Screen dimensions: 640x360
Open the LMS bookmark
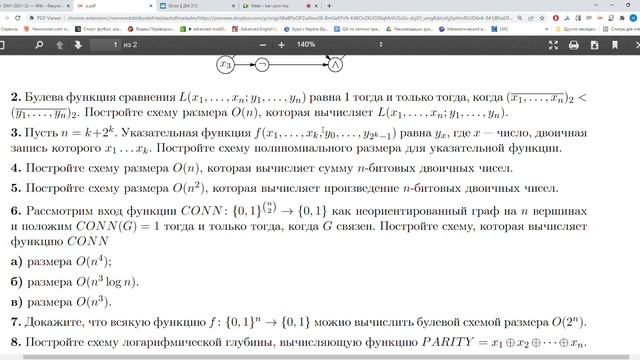coord(500,29)
